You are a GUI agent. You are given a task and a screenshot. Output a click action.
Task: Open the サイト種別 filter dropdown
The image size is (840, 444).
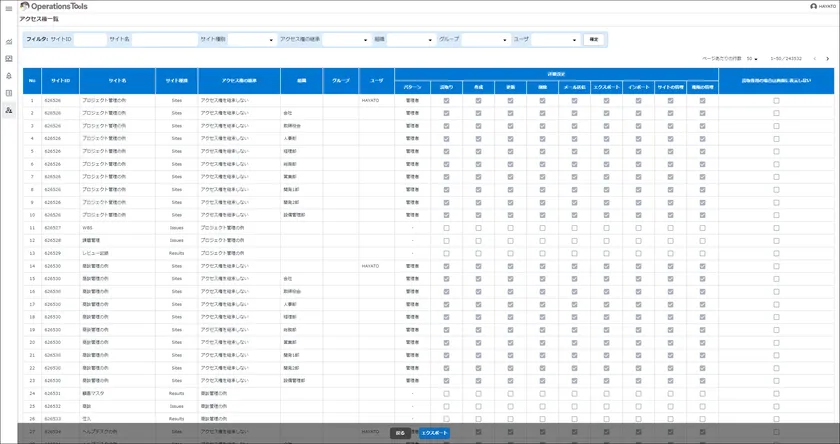[x=236, y=40]
